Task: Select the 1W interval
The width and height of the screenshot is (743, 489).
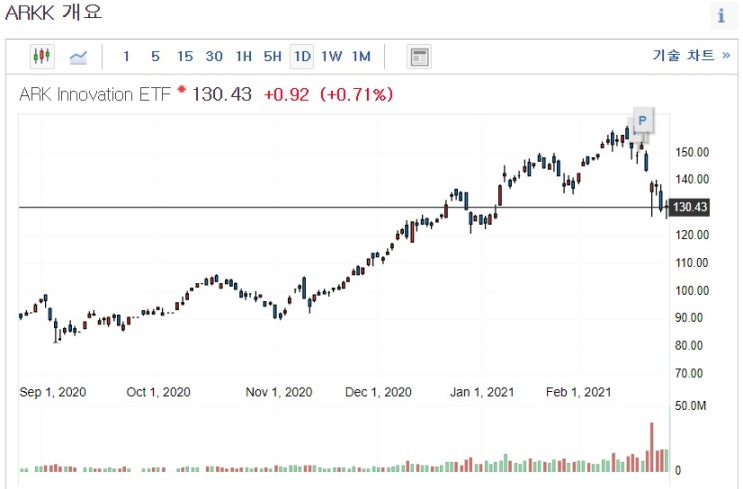Action: [331, 57]
